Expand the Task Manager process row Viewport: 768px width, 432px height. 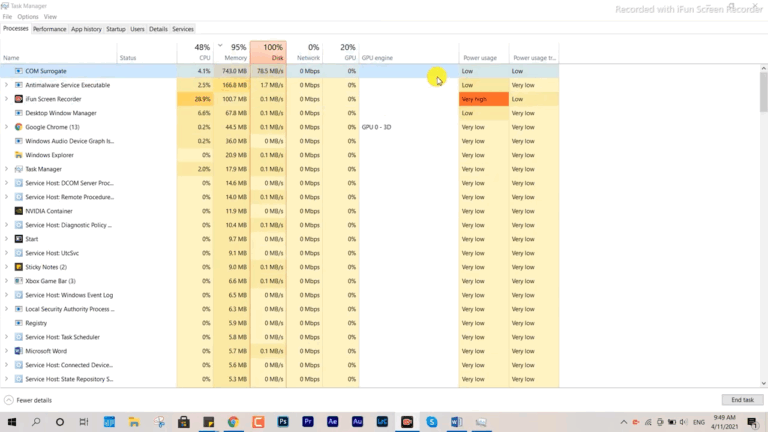(6, 169)
